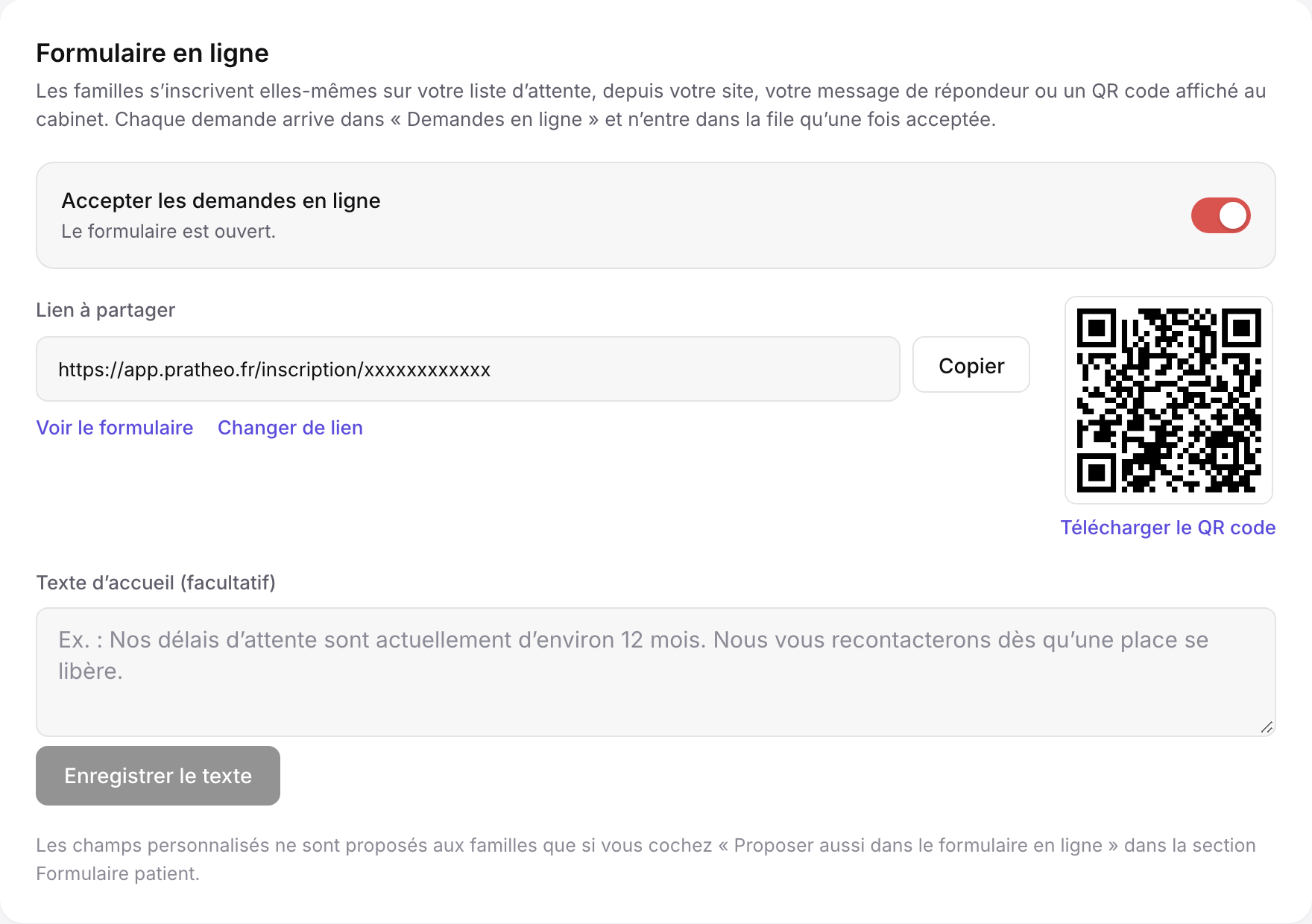The image size is (1312, 924).
Task: Click the 'Les champs personnalisés' footer note
Action: click(x=646, y=859)
